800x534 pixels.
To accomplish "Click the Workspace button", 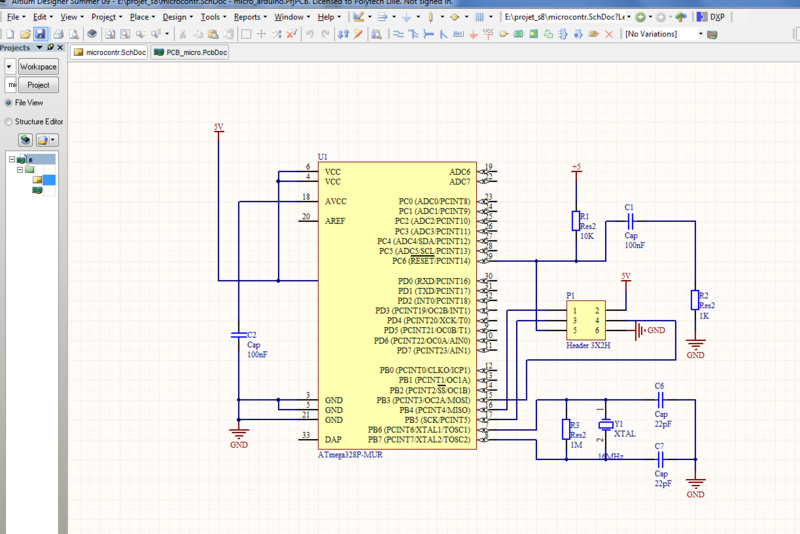I will 38,67.
